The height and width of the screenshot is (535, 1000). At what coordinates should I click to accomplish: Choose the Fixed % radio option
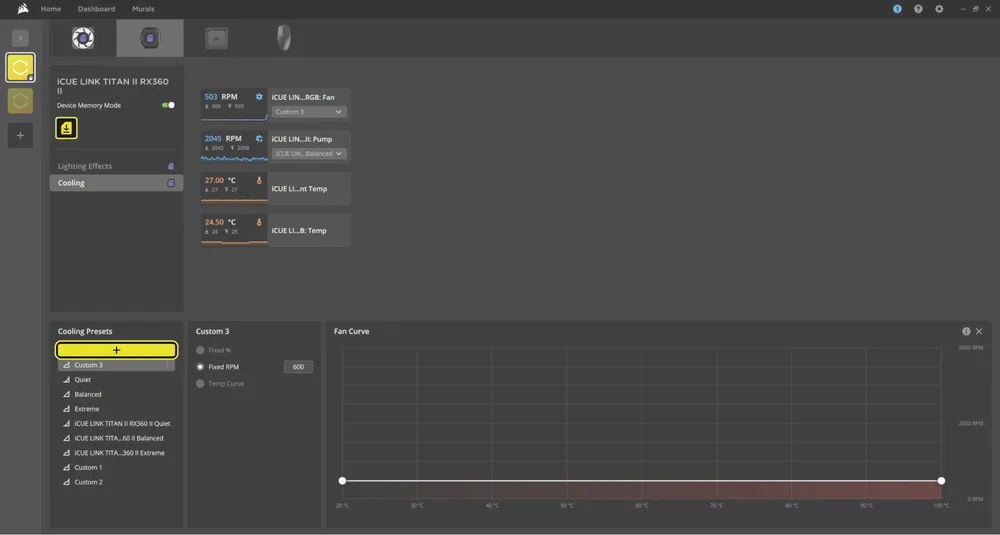point(200,350)
